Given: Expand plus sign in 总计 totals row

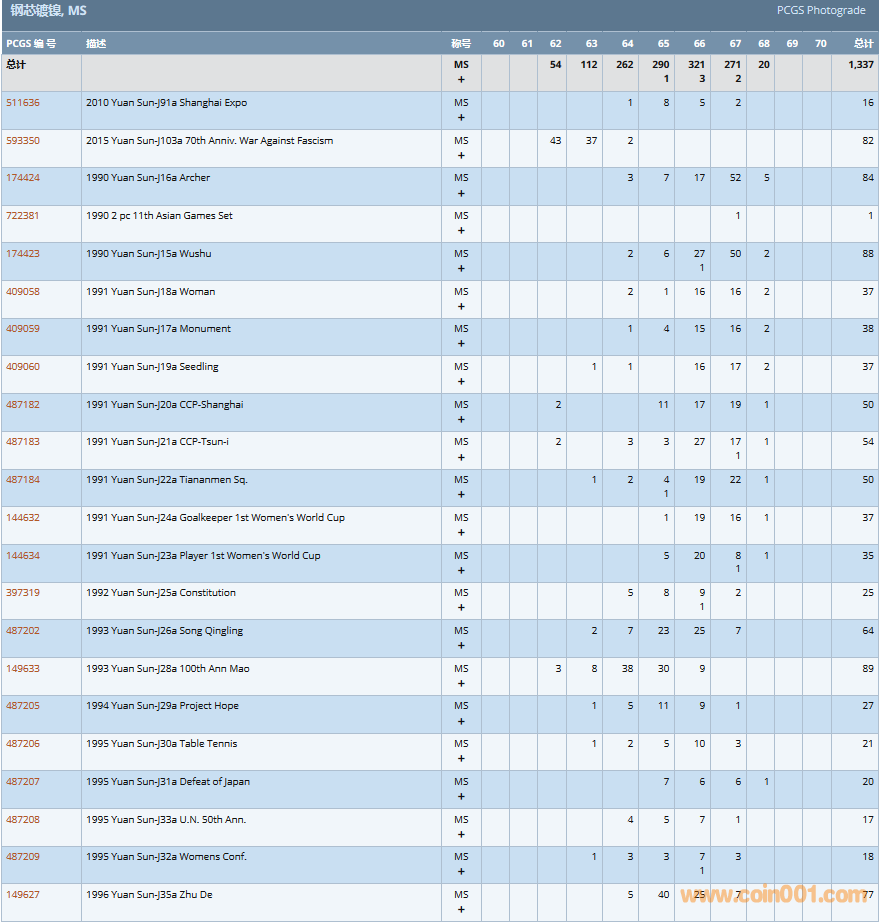Looking at the screenshot, I should [461, 80].
